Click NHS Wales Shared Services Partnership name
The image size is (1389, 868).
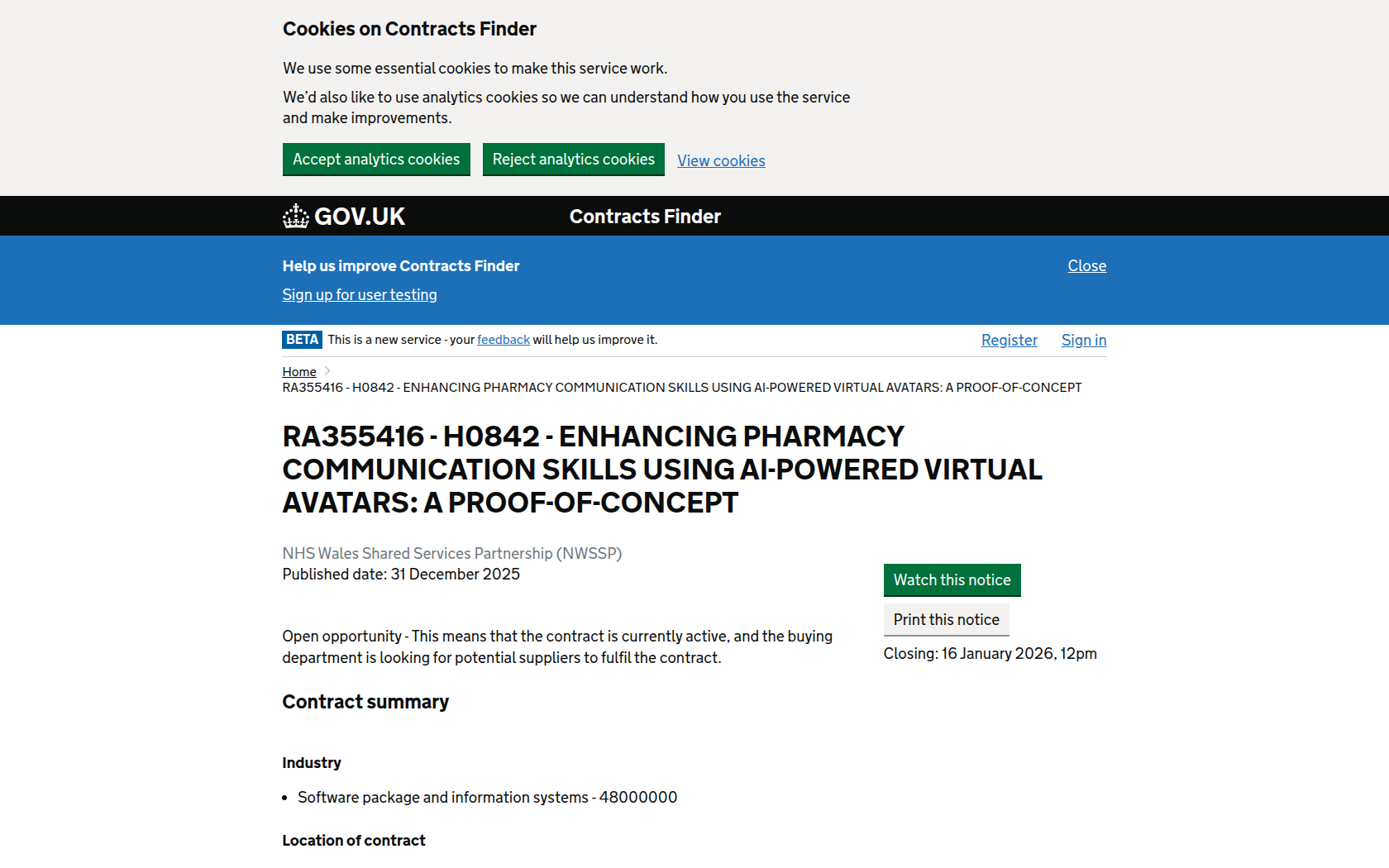(x=451, y=554)
